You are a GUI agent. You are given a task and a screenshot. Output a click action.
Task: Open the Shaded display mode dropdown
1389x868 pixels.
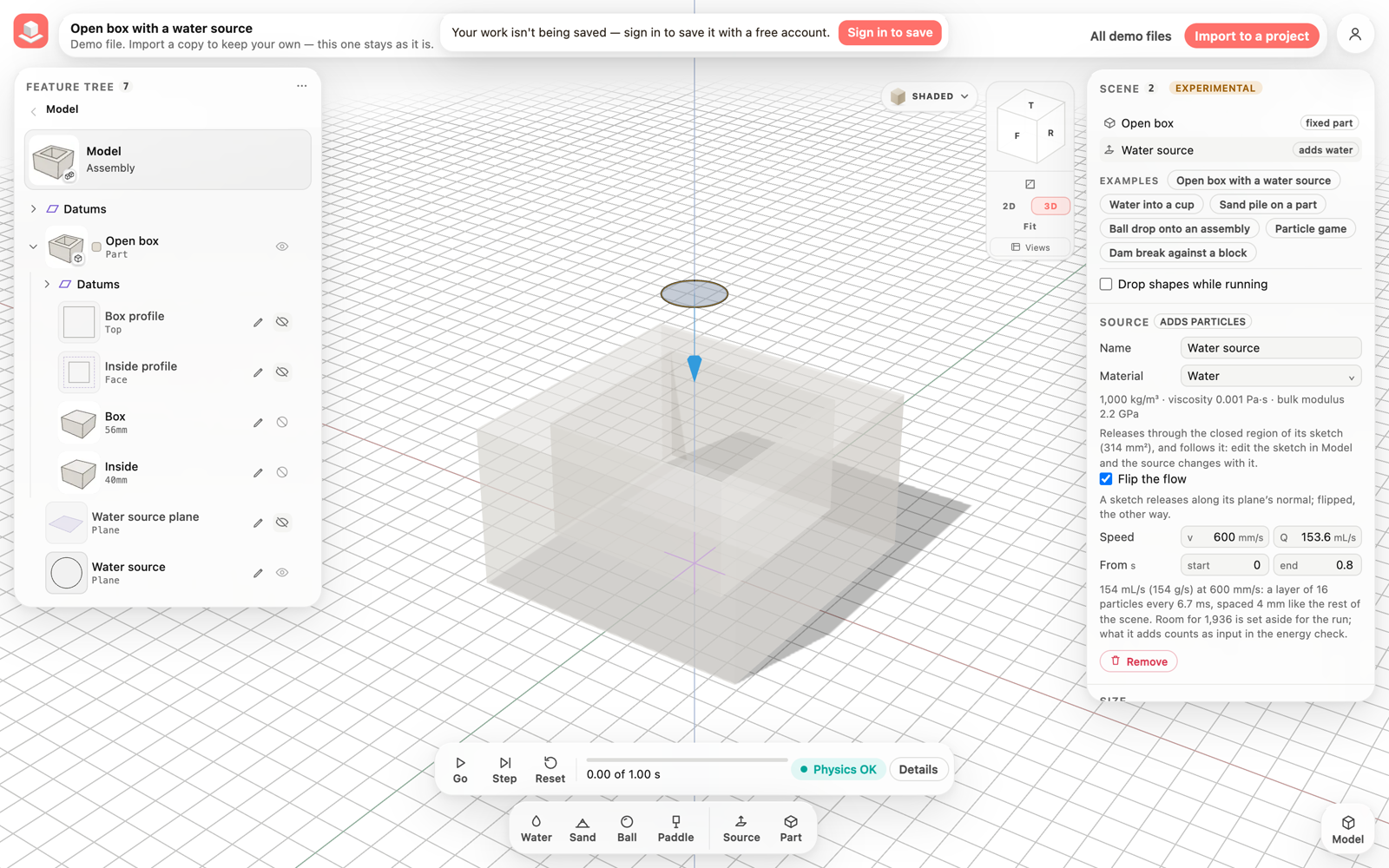tap(929, 96)
